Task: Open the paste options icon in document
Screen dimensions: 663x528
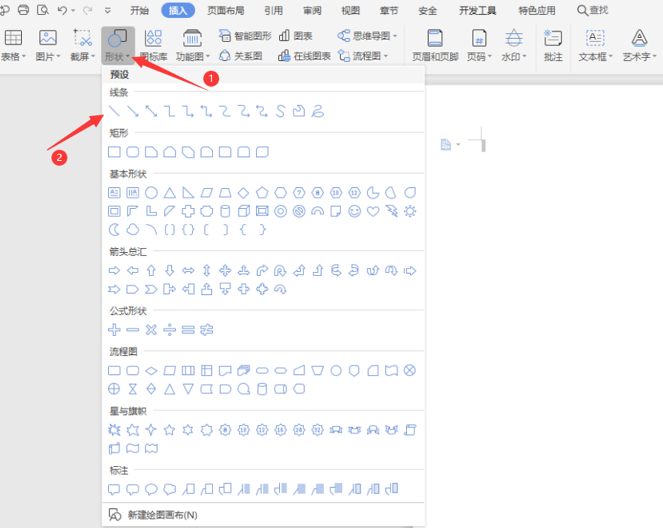Action: coord(446,145)
